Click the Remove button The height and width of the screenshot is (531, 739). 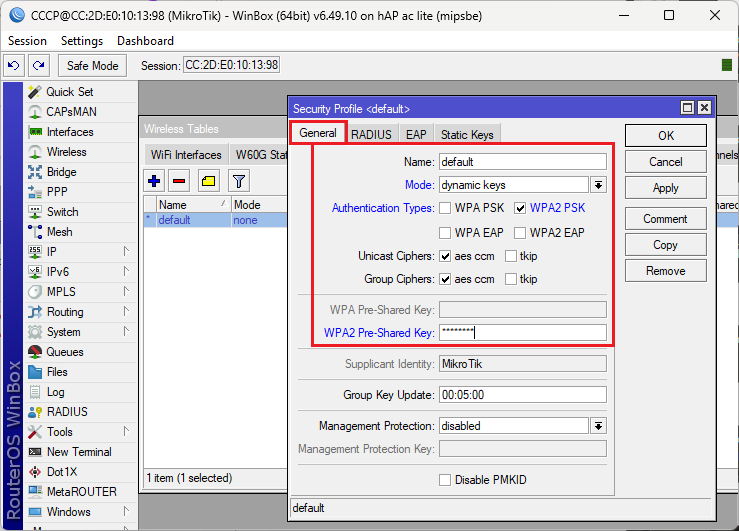point(665,271)
